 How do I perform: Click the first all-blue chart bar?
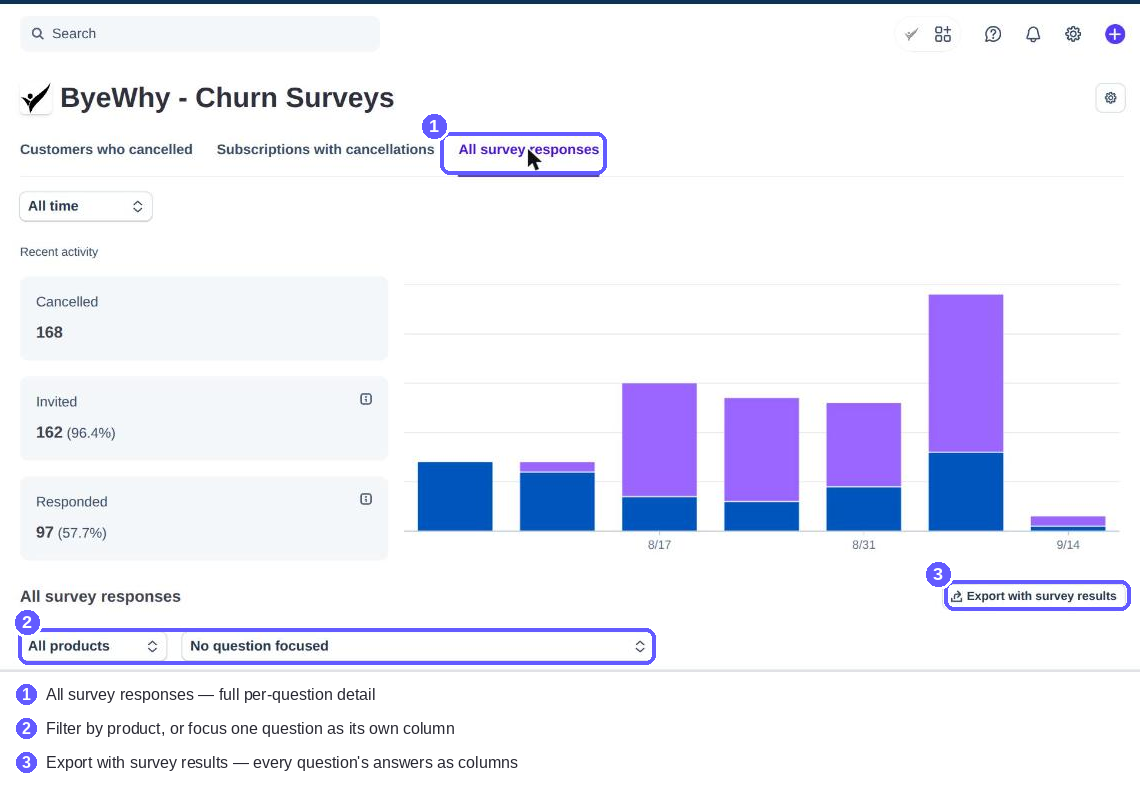(455, 497)
